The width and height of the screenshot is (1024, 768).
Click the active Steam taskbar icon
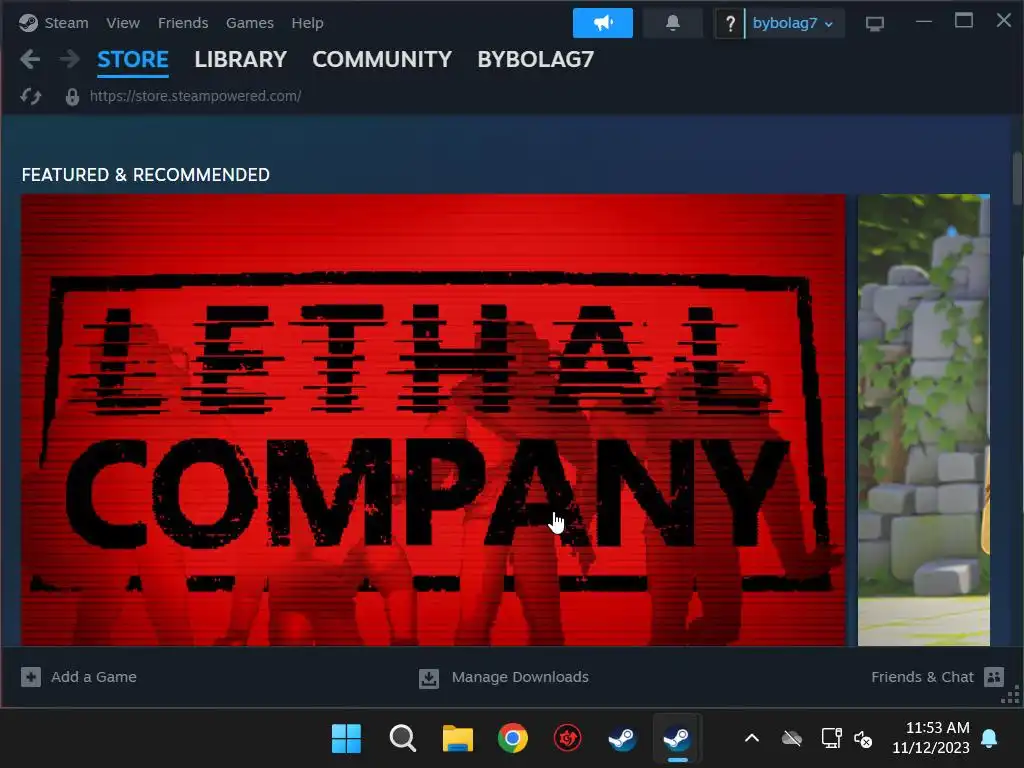[677, 739]
